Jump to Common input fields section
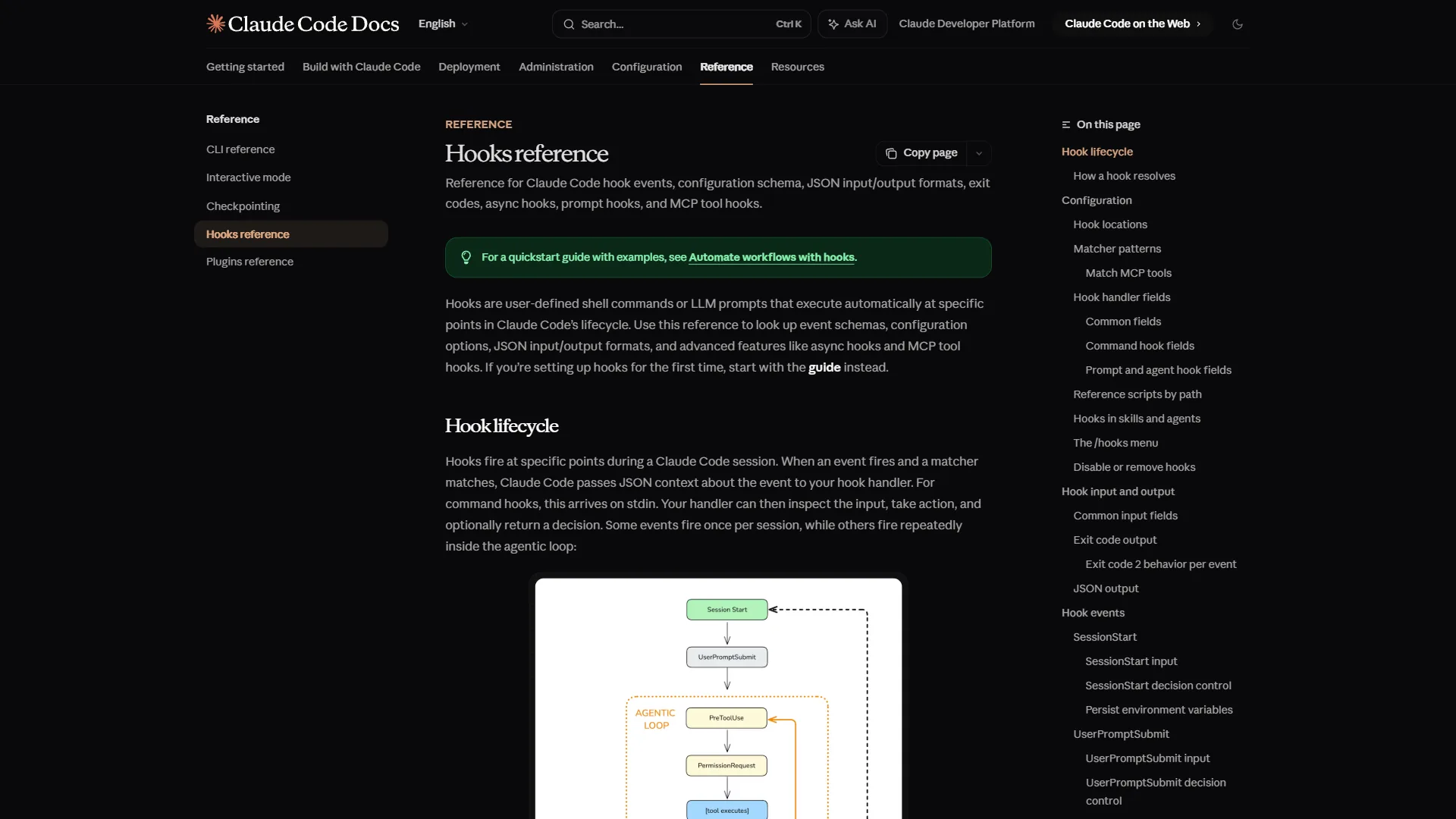This screenshot has height=819, width=1456. pos(1125,516)
